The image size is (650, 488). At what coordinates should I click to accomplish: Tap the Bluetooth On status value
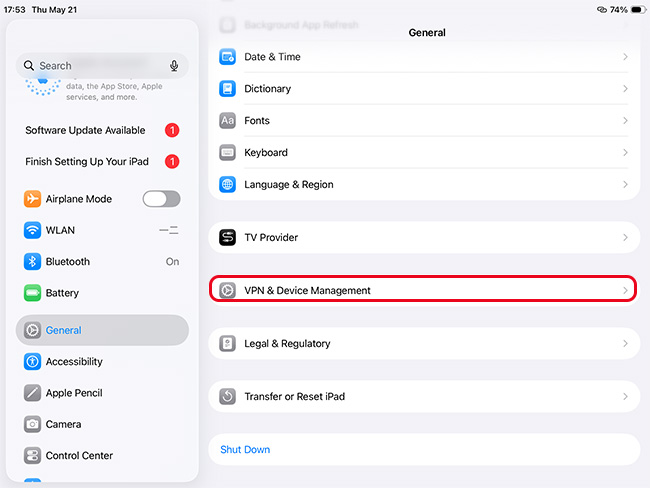[x=172, y=262]
